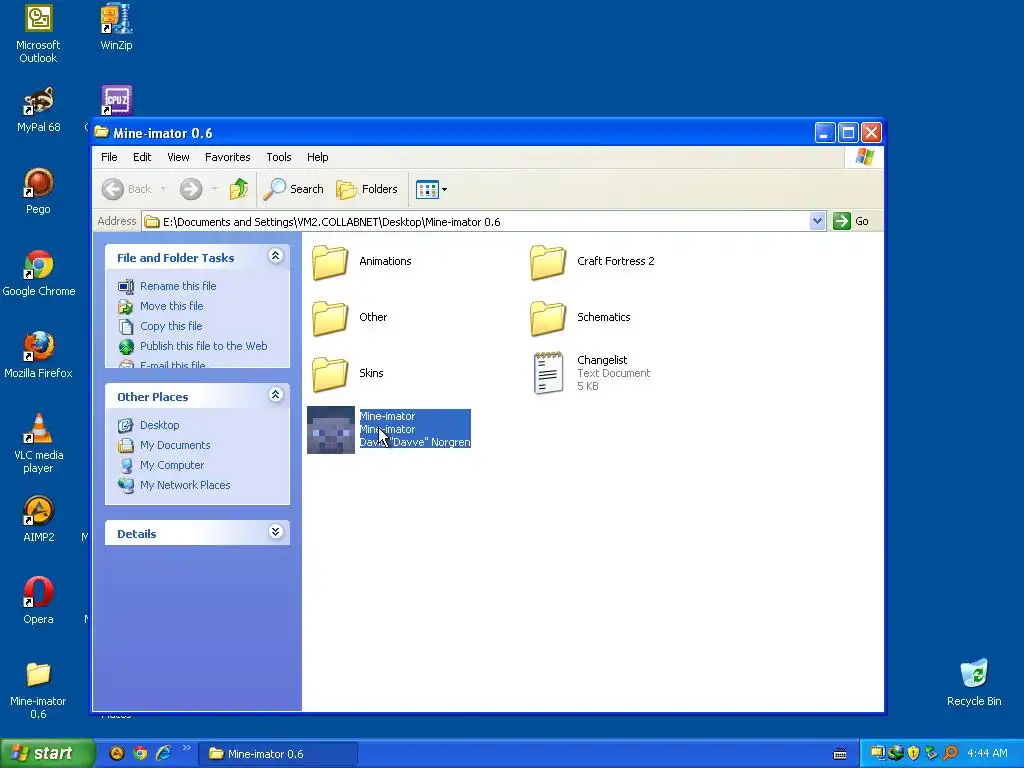Open the Search pane
This screenshot has width=1024, height=768.
293,189
